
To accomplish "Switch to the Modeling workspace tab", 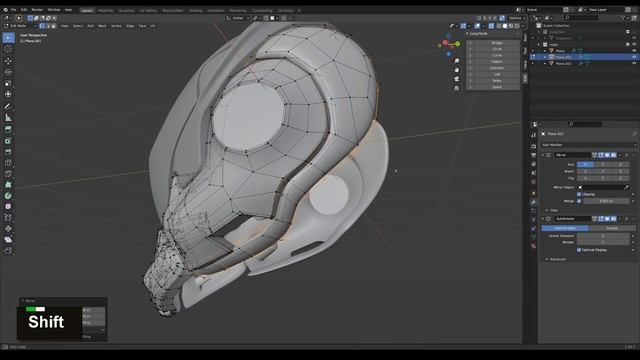I will pos(106,11).
